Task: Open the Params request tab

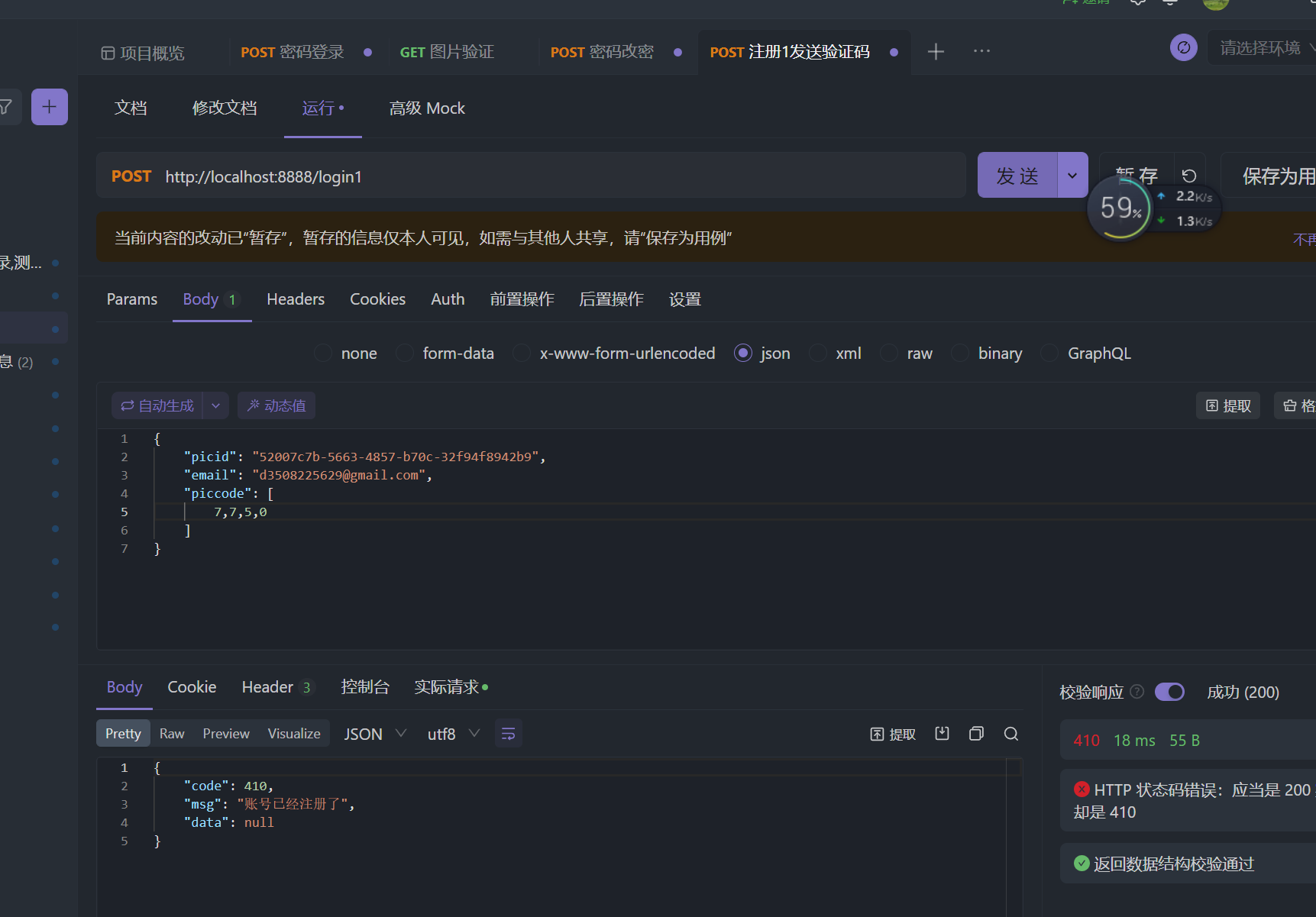Action: pos(132,299)
